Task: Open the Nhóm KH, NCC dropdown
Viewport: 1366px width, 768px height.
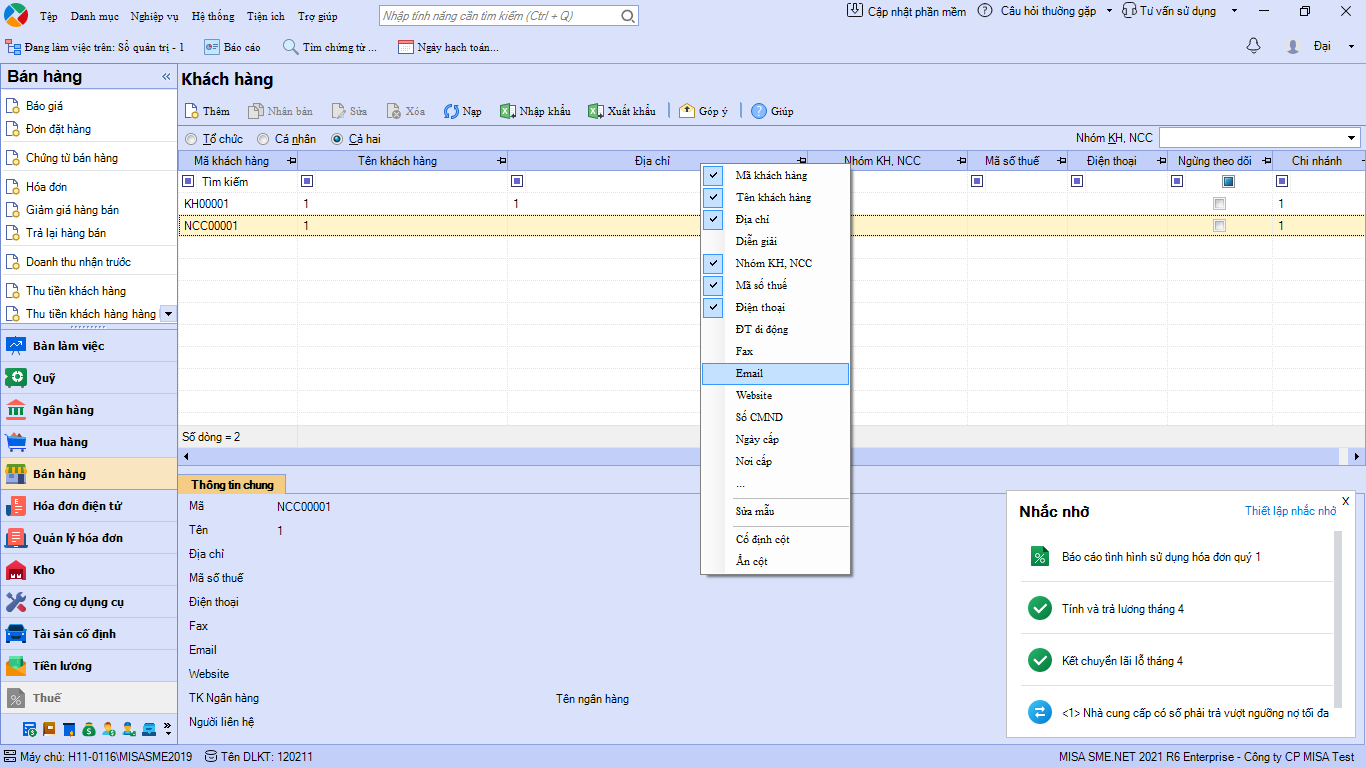Action: pyautogui.click(x=1352, y=138)
